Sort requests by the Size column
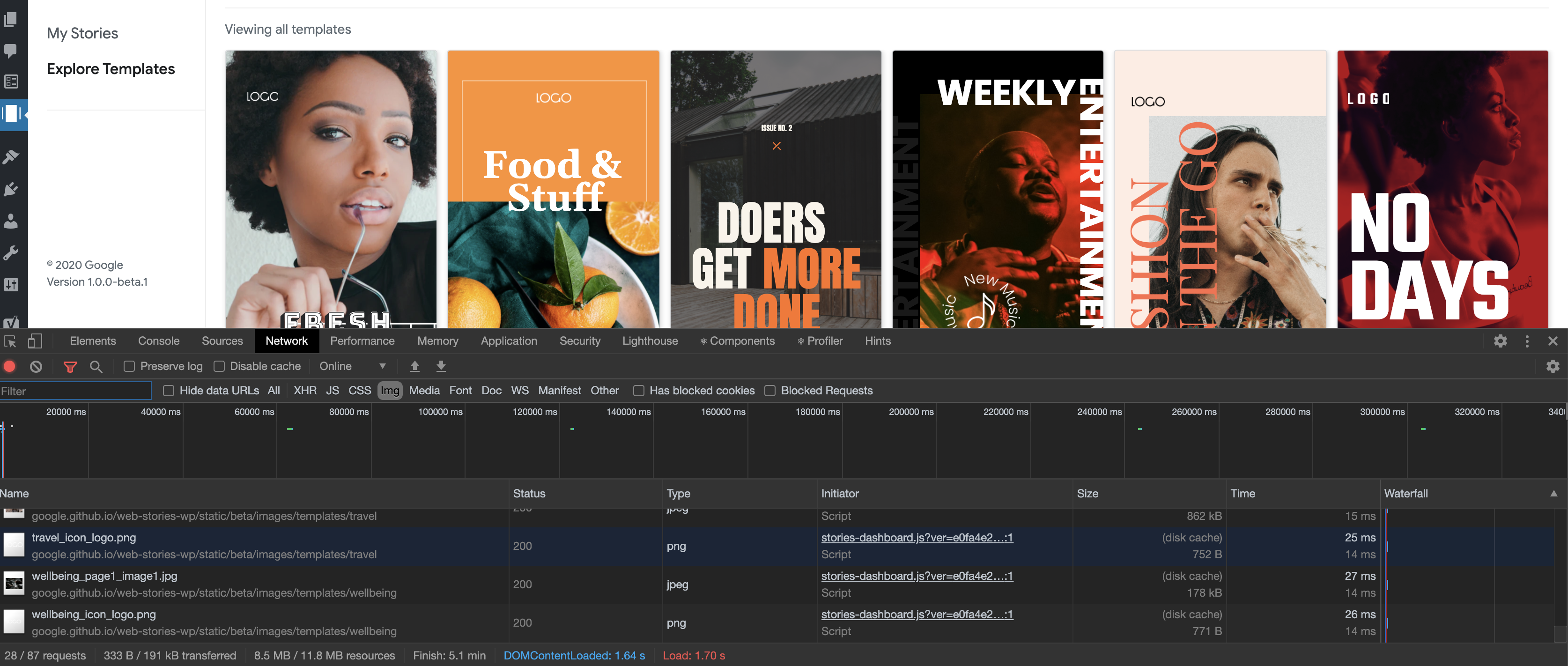The image size is (1568, 666). [1149, 494]
